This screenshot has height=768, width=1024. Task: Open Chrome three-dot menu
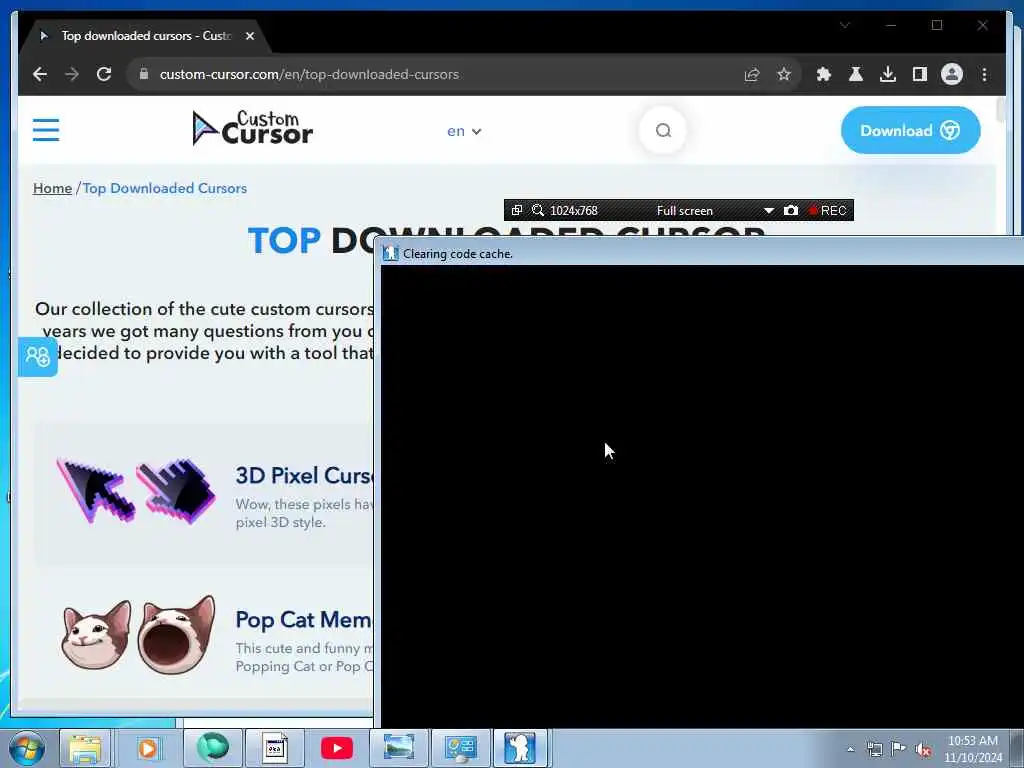(984, 74)
